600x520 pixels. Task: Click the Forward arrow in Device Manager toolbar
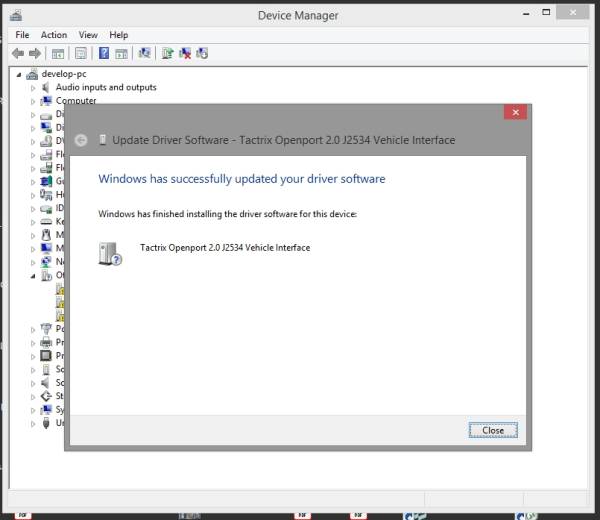(x=35, y=53)
